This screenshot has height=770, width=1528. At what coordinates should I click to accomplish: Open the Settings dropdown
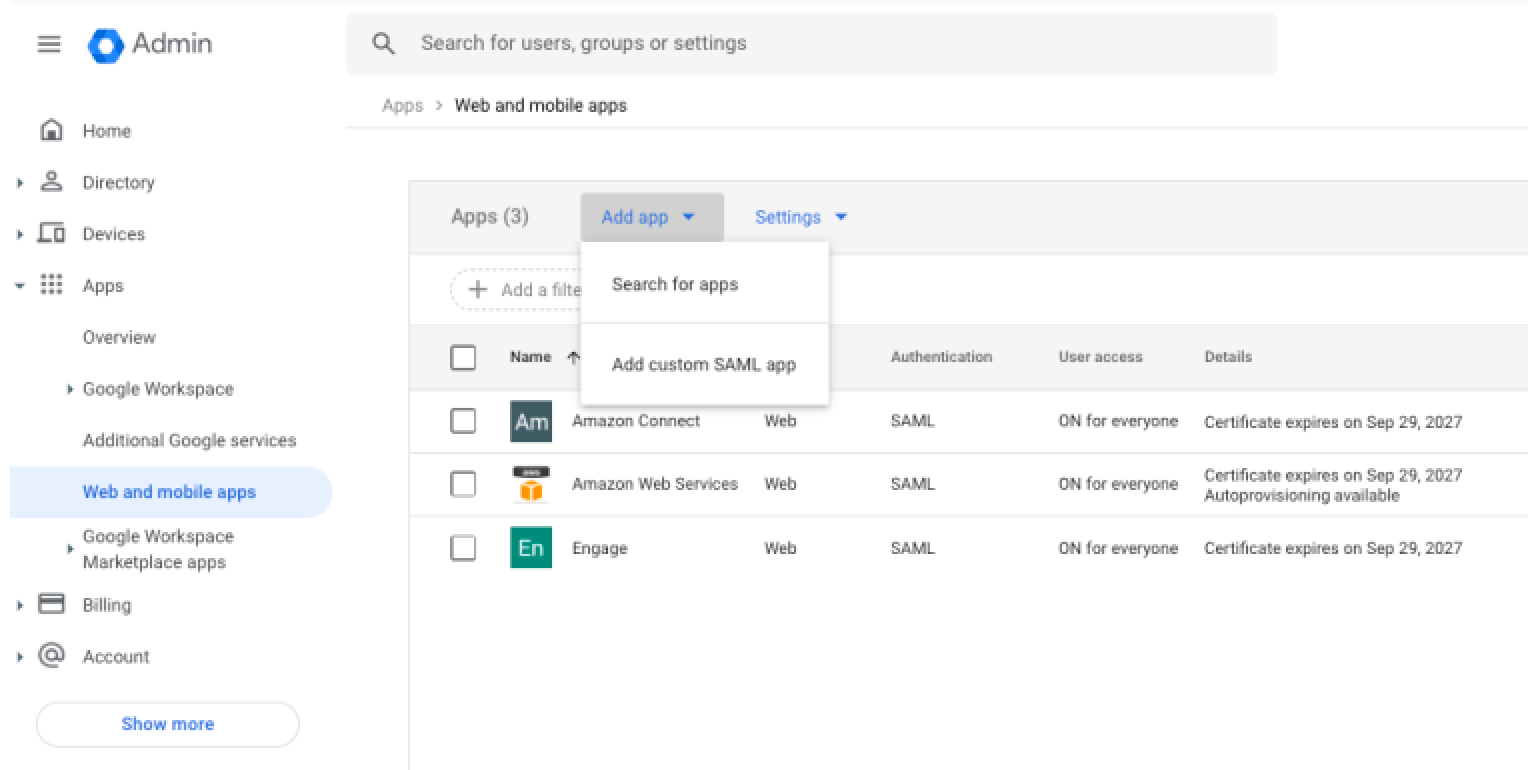pyautogui.click(x=800, y=217)
